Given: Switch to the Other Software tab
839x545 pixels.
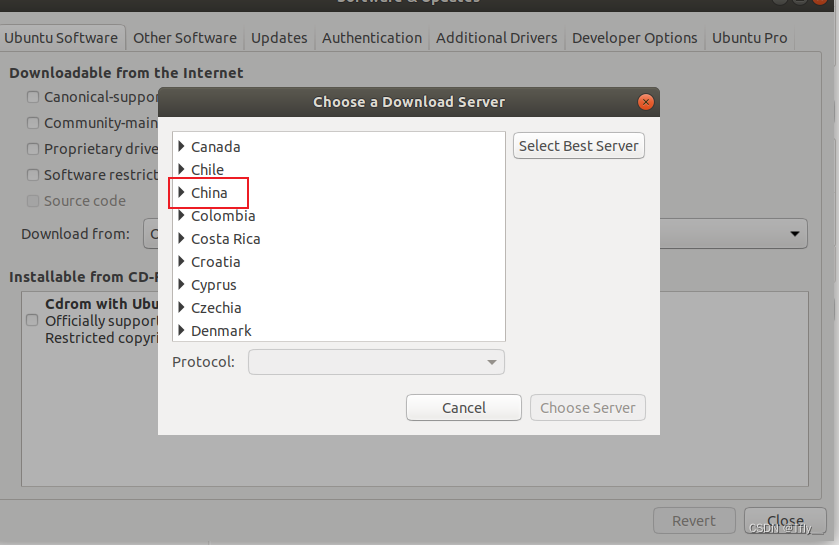Looking at the screenshot, I should tap(185, 38).
